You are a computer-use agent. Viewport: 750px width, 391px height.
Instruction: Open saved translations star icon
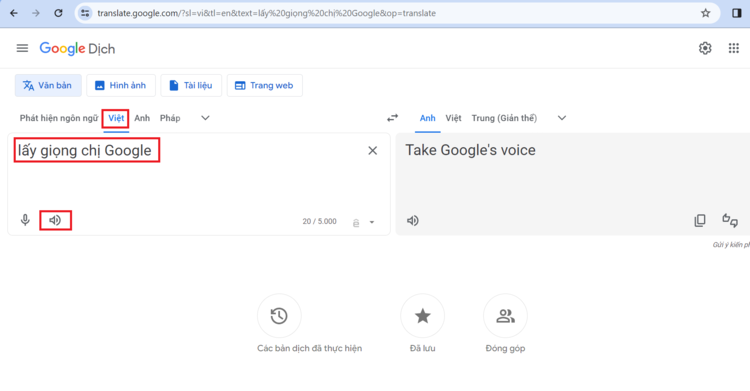422,316
